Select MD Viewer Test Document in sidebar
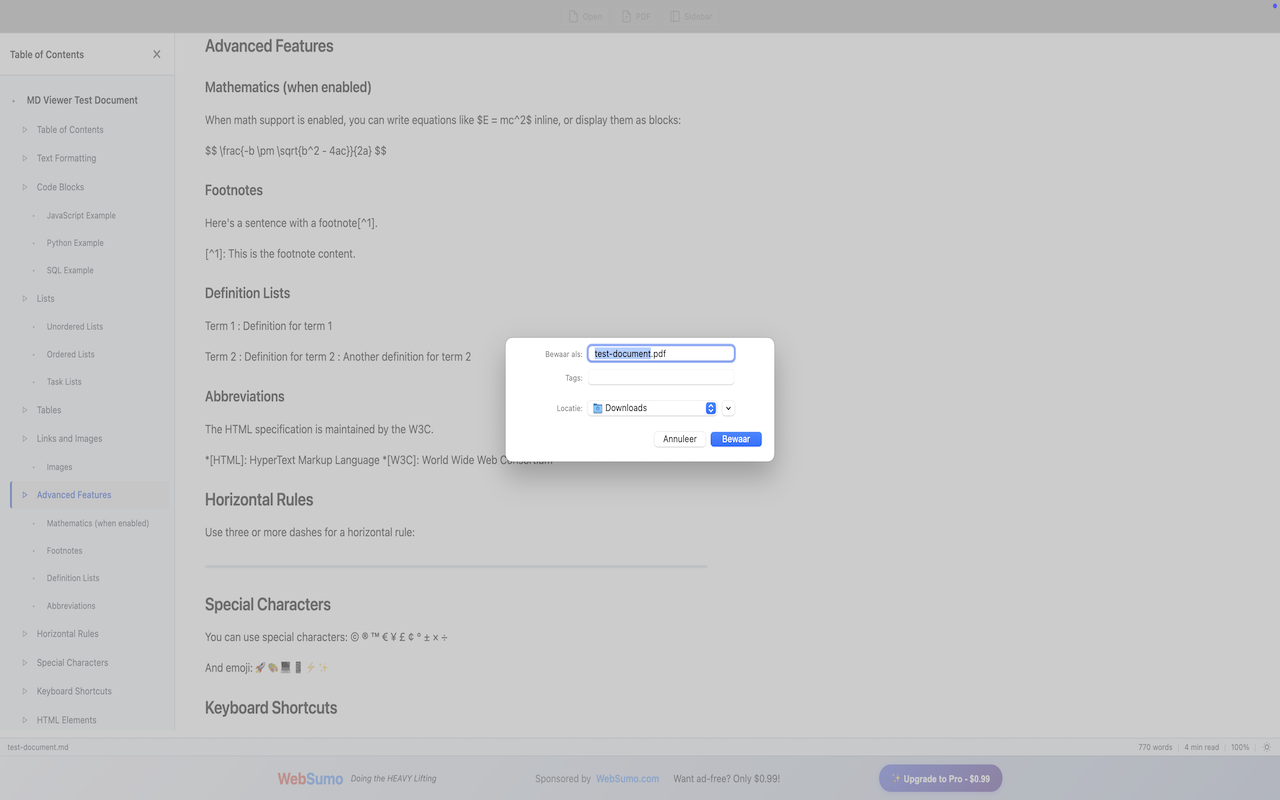1280x800 pixels. coord(82,100)
